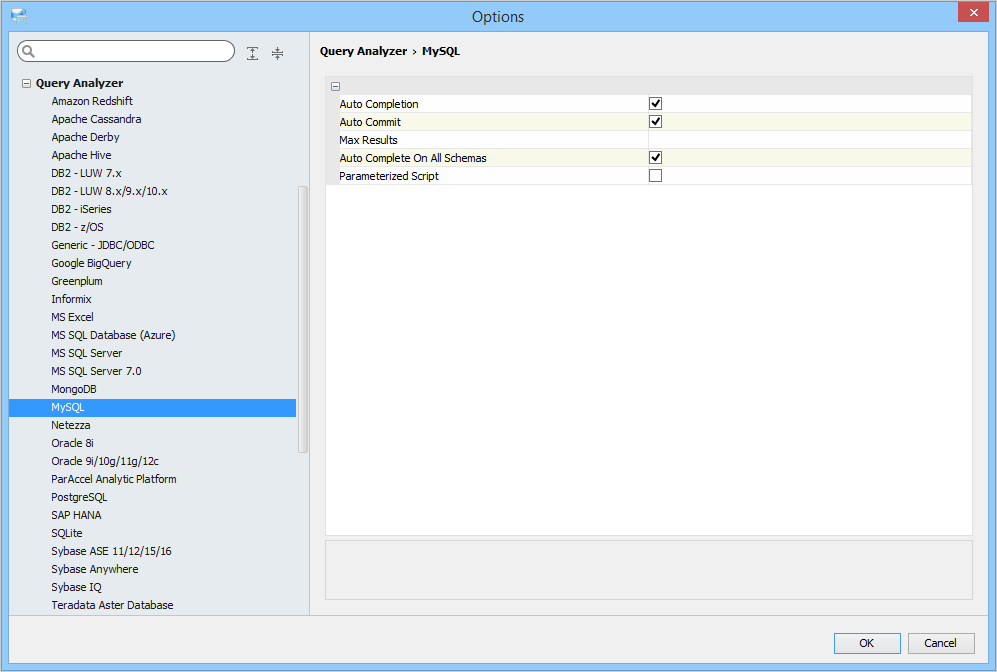Viewport: 997px width, 672px height.
Task: Click the Cancel button
Action: tap(940, 643)
